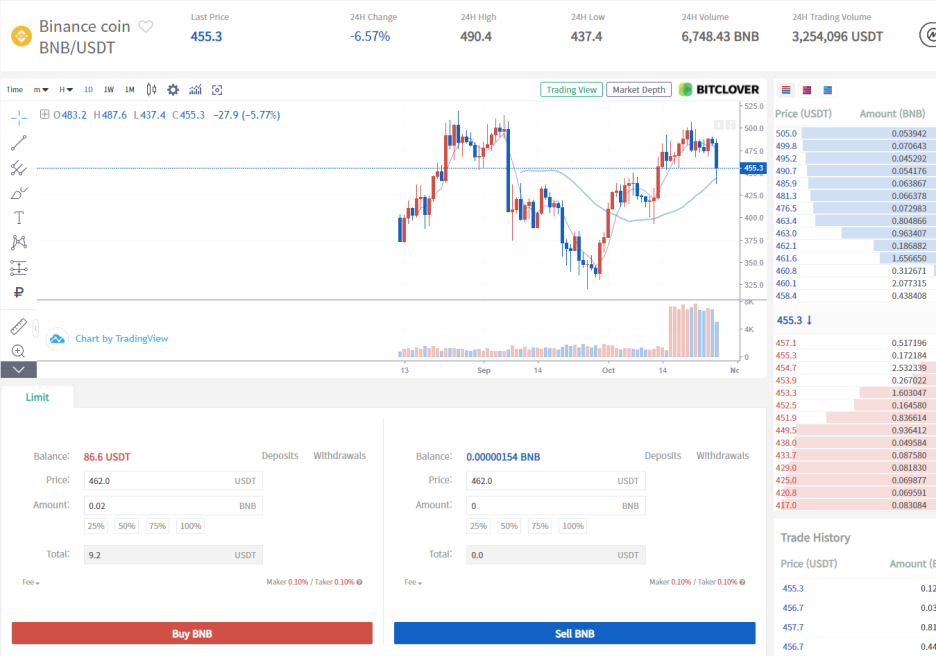This screenshot has width=936, height=656.
Task: Show both buy and sell order book view
Action: click(x=786, y=90)
